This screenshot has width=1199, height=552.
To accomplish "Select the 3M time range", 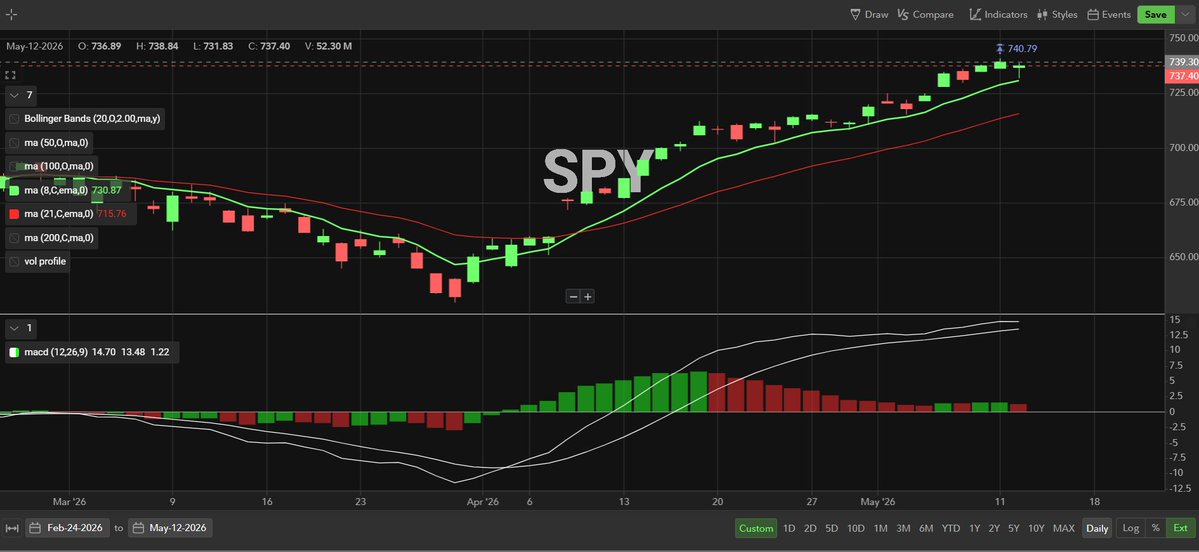I will pos(903,528).
